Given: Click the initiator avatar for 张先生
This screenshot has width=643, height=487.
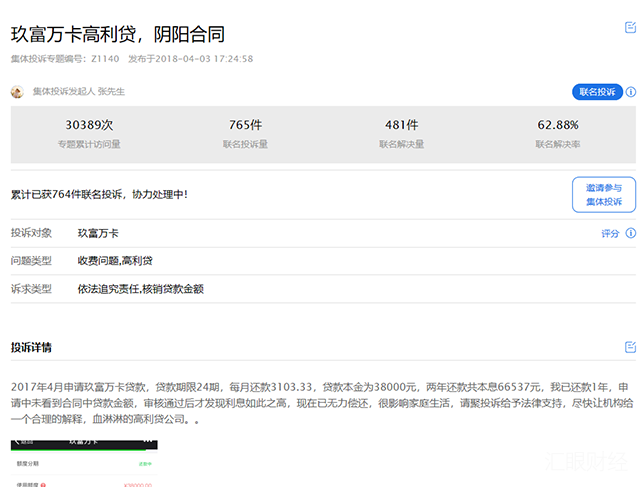Looking at the screenshot, I should (17, 91).
